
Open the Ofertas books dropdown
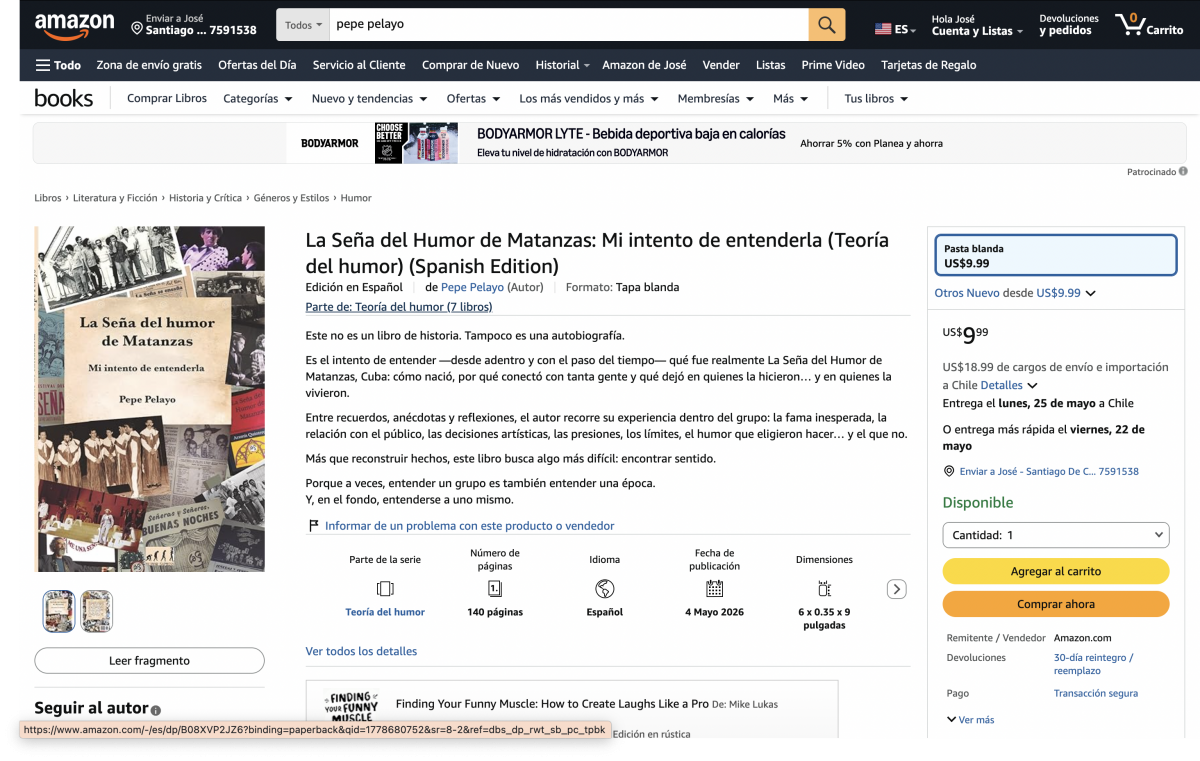[473, 99]
